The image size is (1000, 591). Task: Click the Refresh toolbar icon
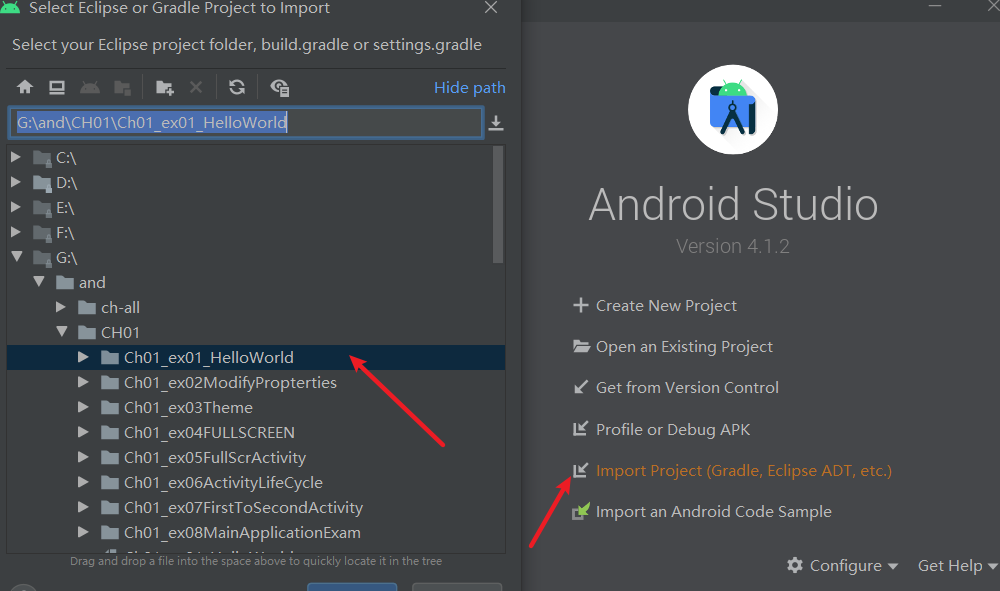point(237,87)
